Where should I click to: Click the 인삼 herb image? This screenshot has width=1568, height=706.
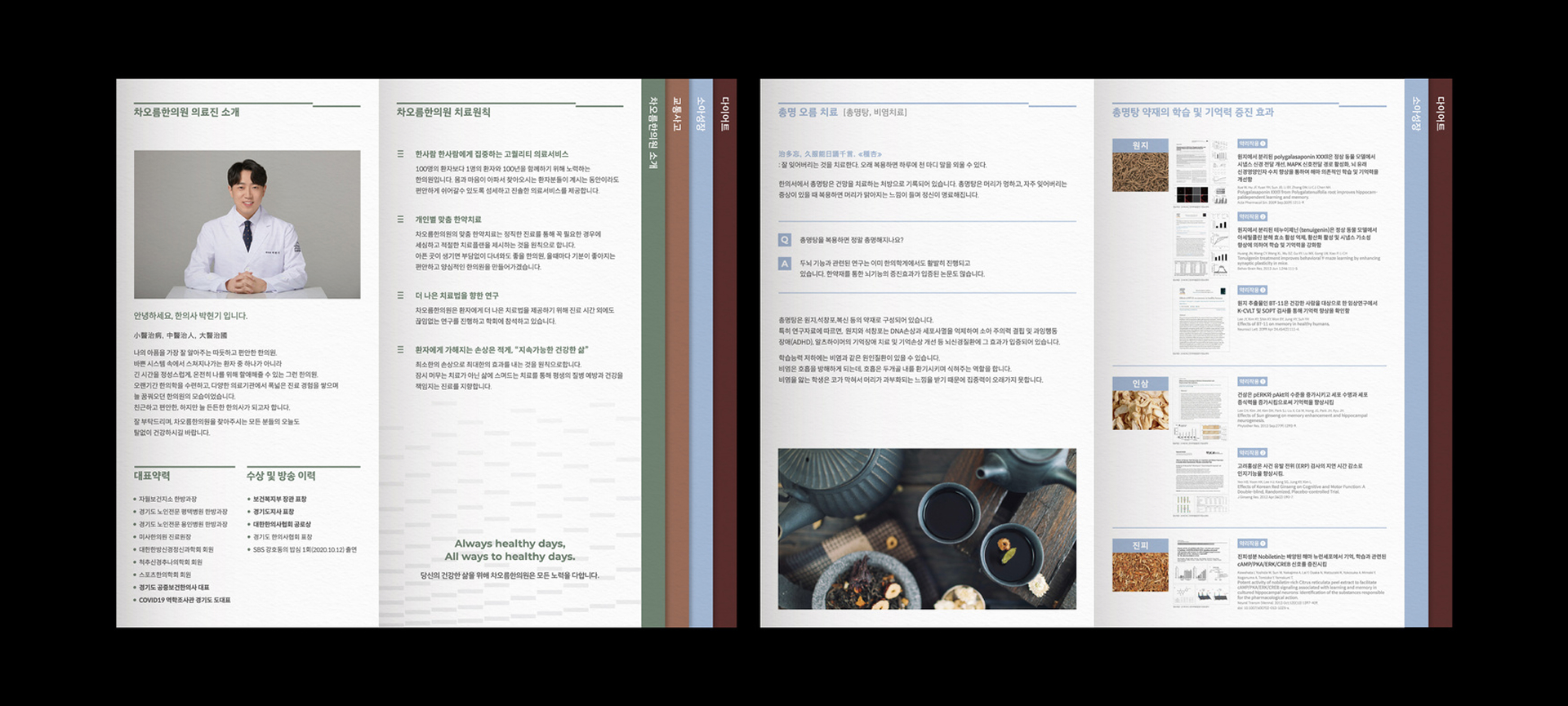point(1140,403)
